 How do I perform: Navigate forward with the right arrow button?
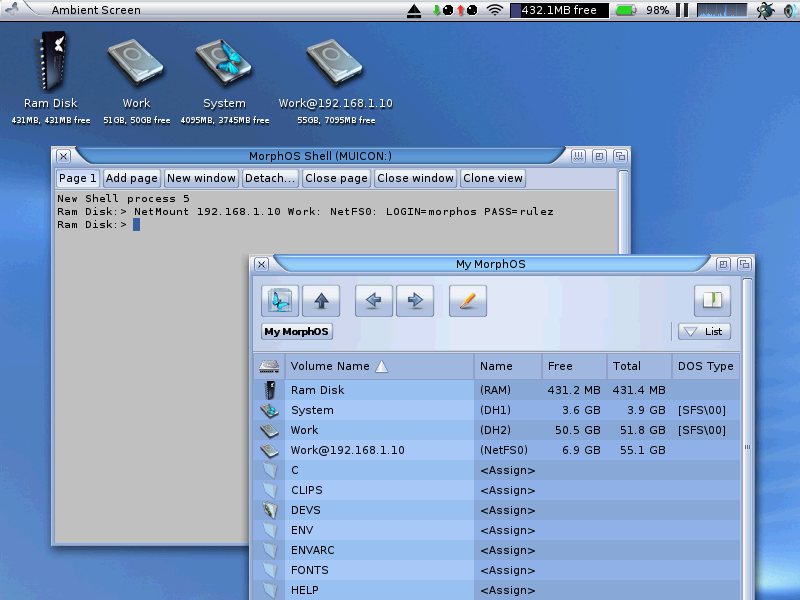point(415,301)
